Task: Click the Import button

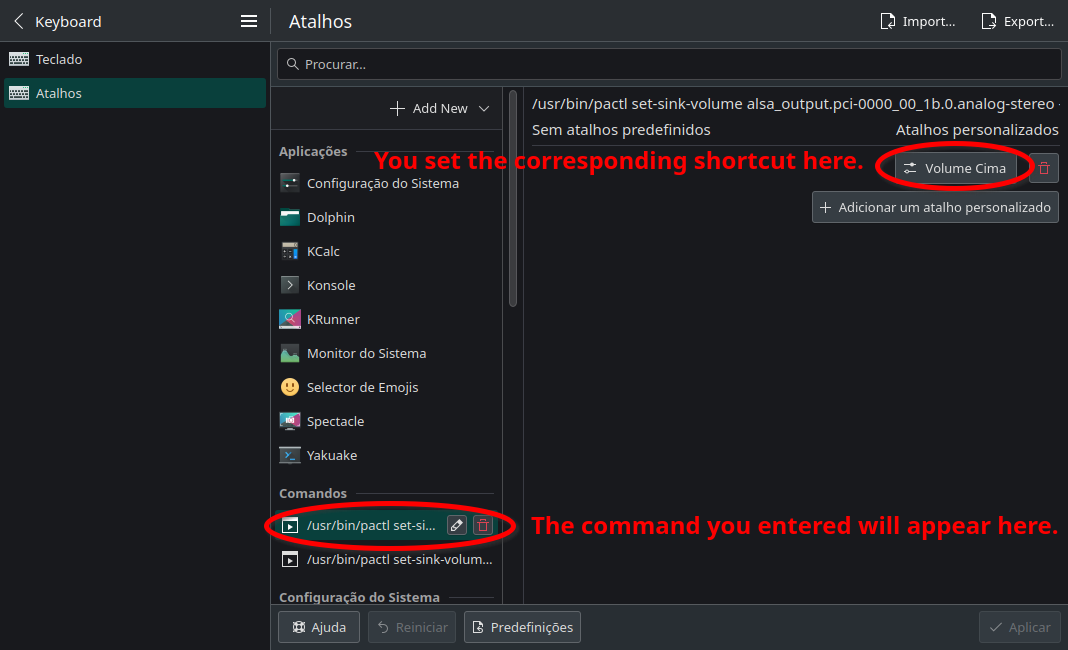Action: click(x=917, y=21)
